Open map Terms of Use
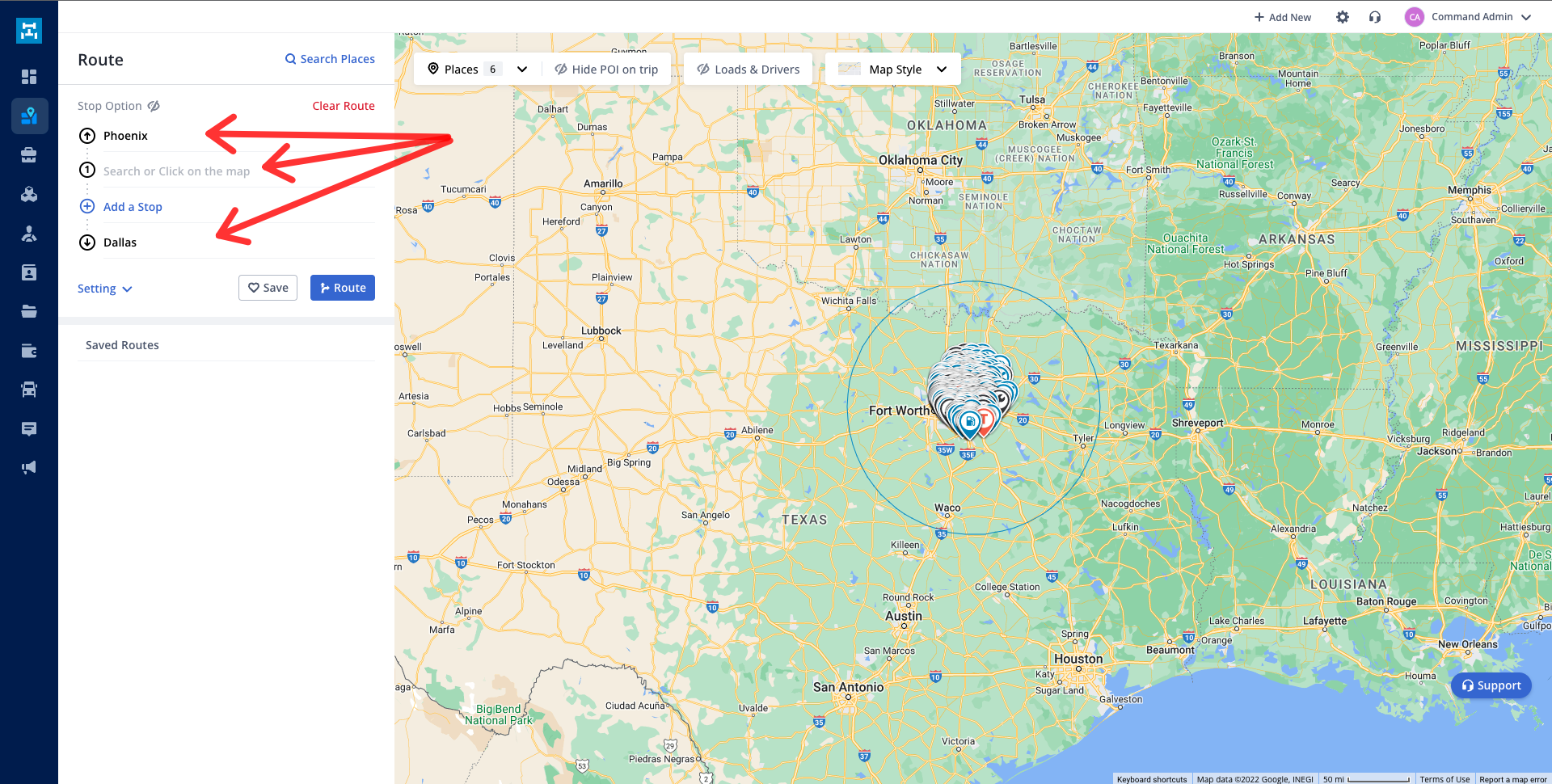The height and width of the screenshot is (784, 1552). [1444, 779]
